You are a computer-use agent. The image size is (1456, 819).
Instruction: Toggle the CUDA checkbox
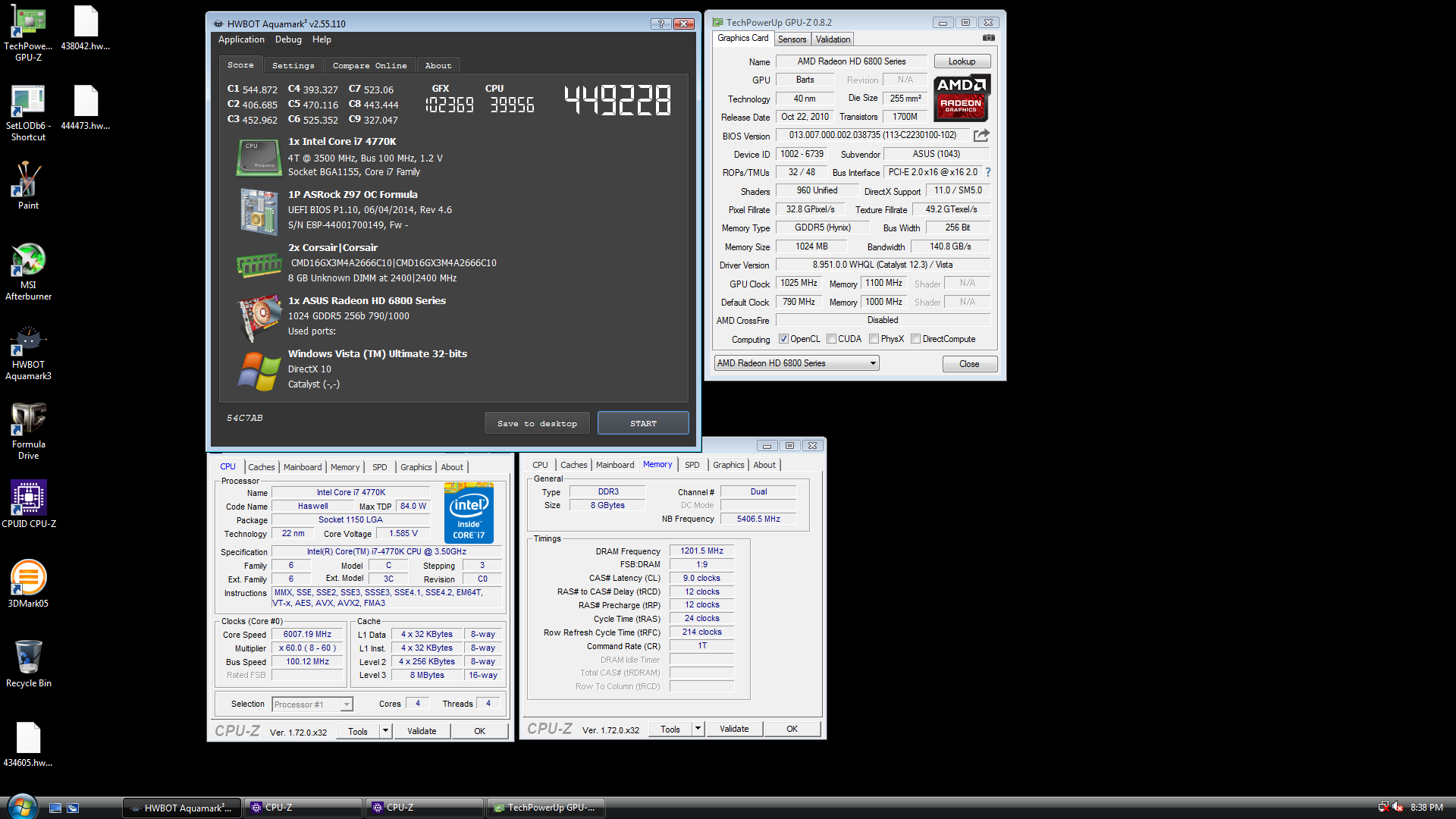tap(831, 339)
